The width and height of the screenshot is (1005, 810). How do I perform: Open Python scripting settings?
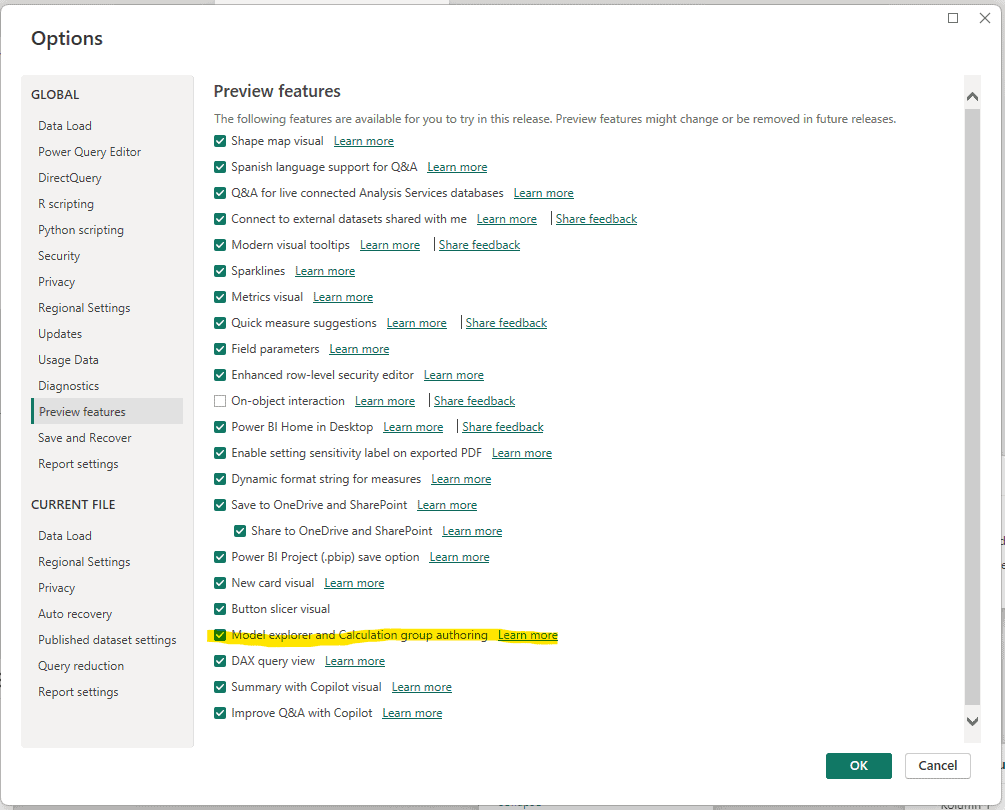[81, 230]
